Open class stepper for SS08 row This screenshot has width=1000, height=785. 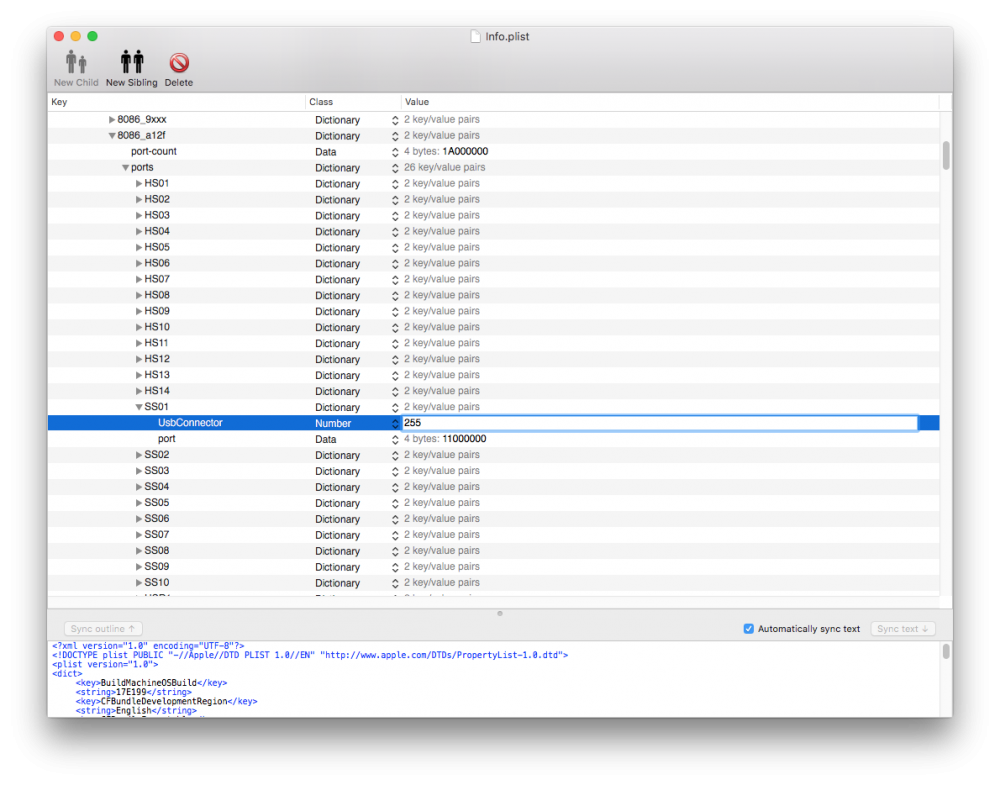point(395,551)
